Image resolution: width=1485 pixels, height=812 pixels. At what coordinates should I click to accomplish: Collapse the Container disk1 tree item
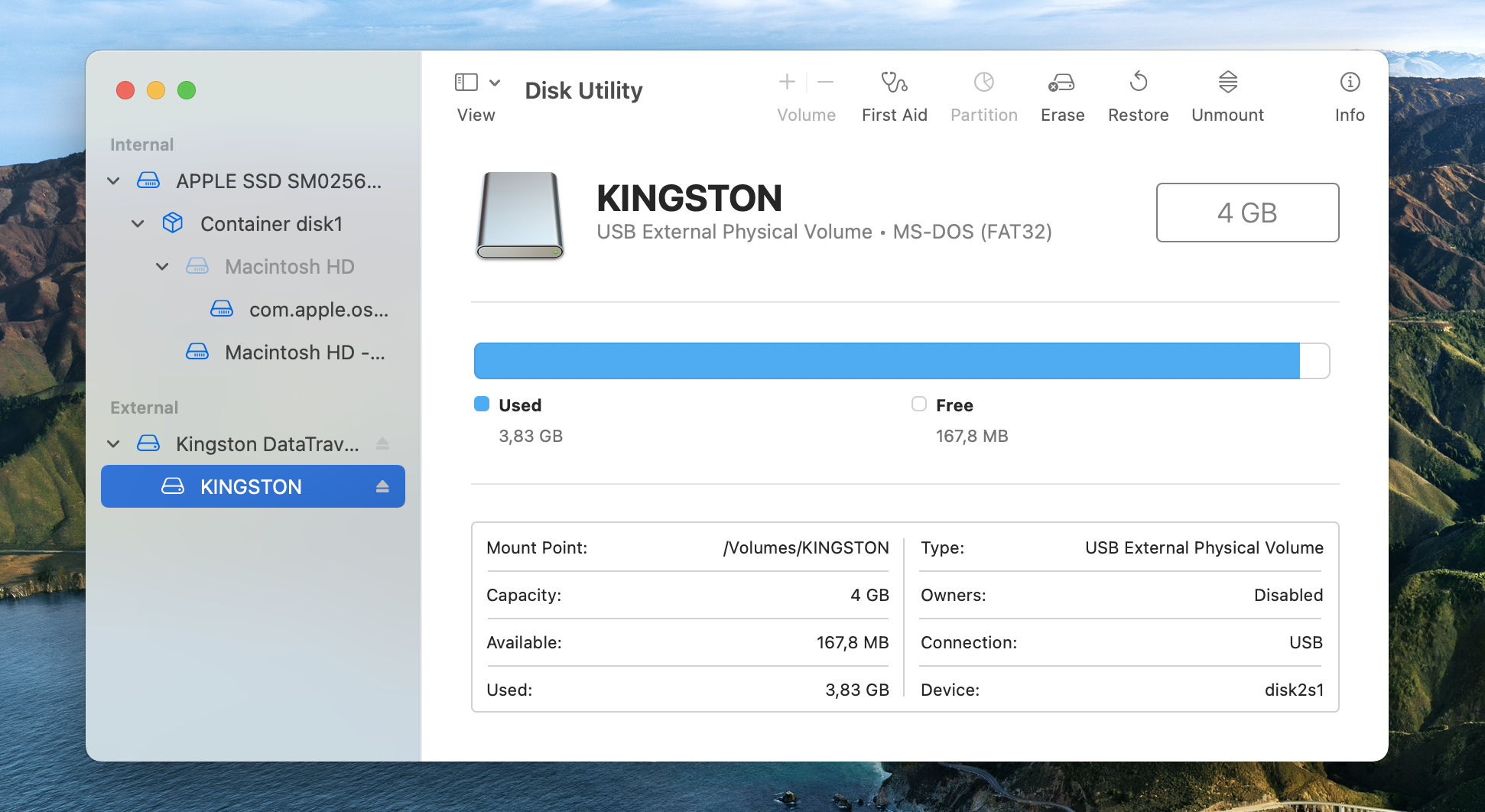138,224
